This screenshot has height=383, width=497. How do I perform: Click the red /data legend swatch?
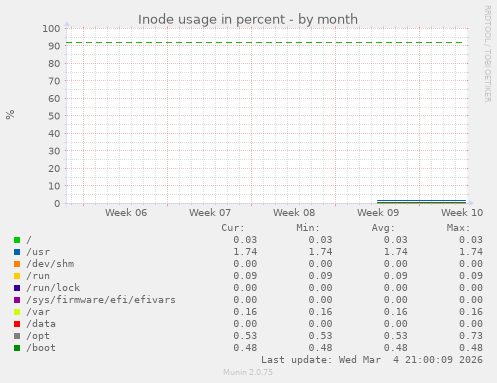[17, 324]
